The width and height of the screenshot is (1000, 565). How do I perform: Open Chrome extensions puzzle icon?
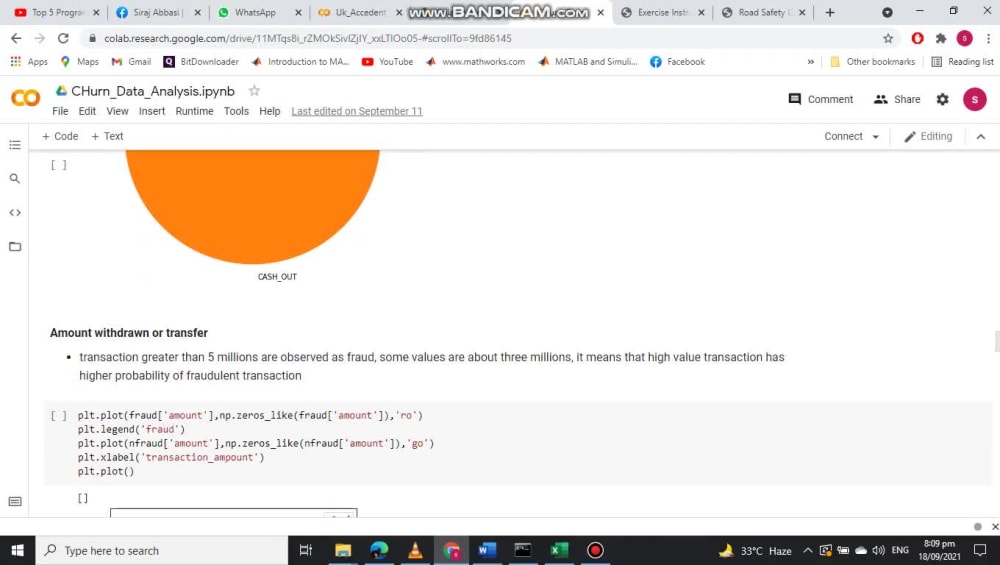pyautogui.click(x=941, y=38)
